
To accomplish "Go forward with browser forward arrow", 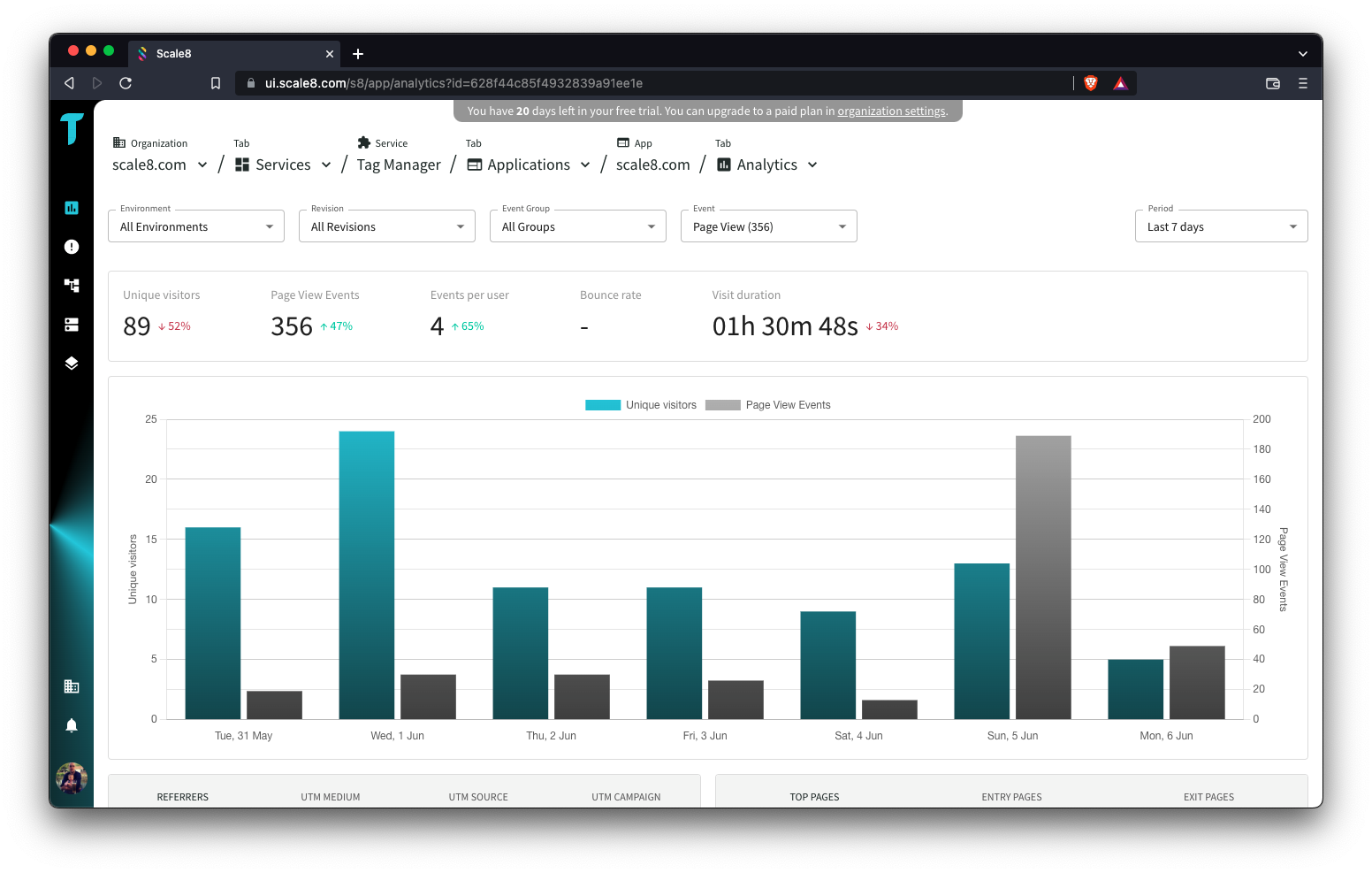I will pos(97,83).
